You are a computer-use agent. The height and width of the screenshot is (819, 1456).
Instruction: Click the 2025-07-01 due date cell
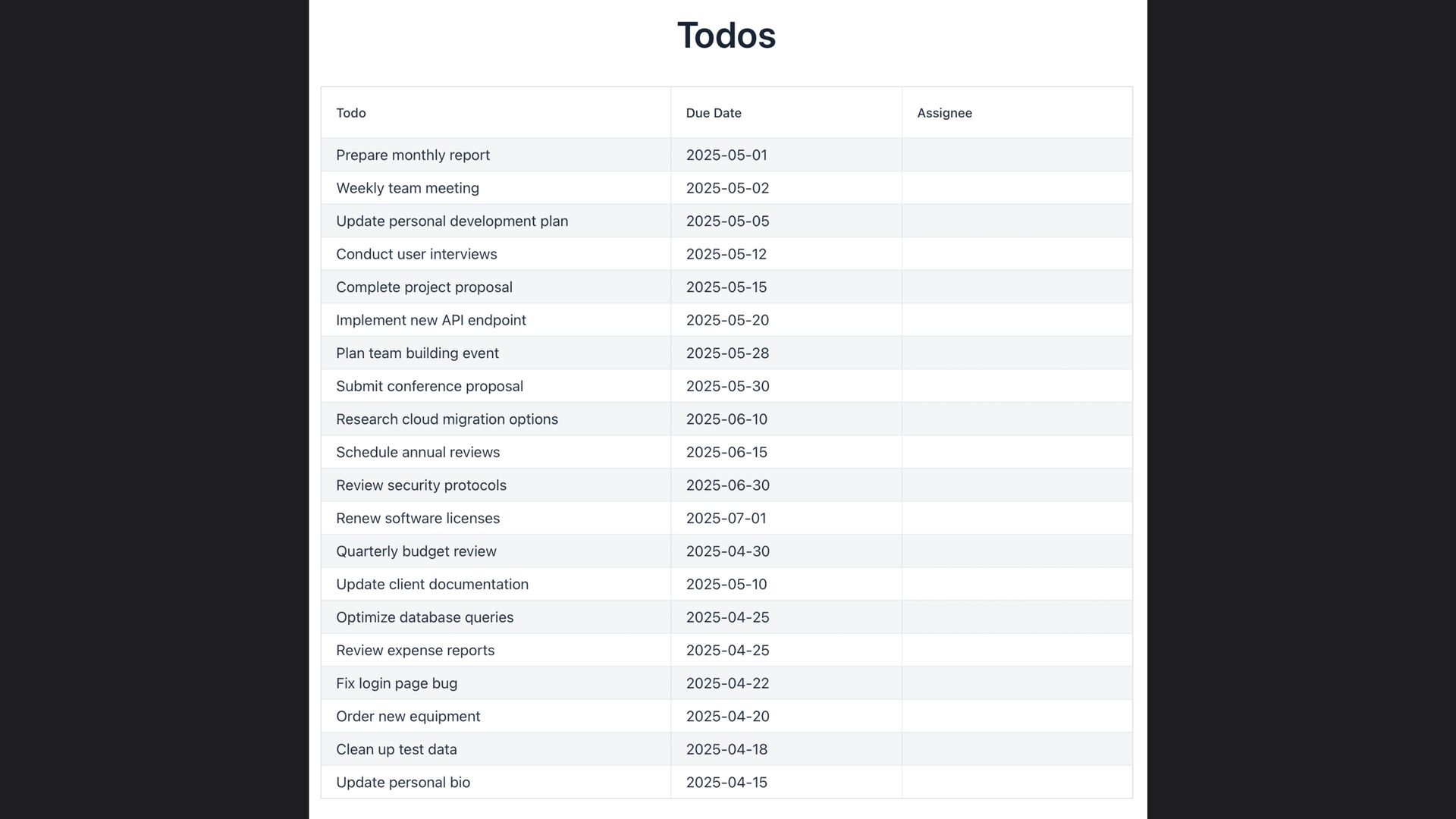tap(786, 518)
